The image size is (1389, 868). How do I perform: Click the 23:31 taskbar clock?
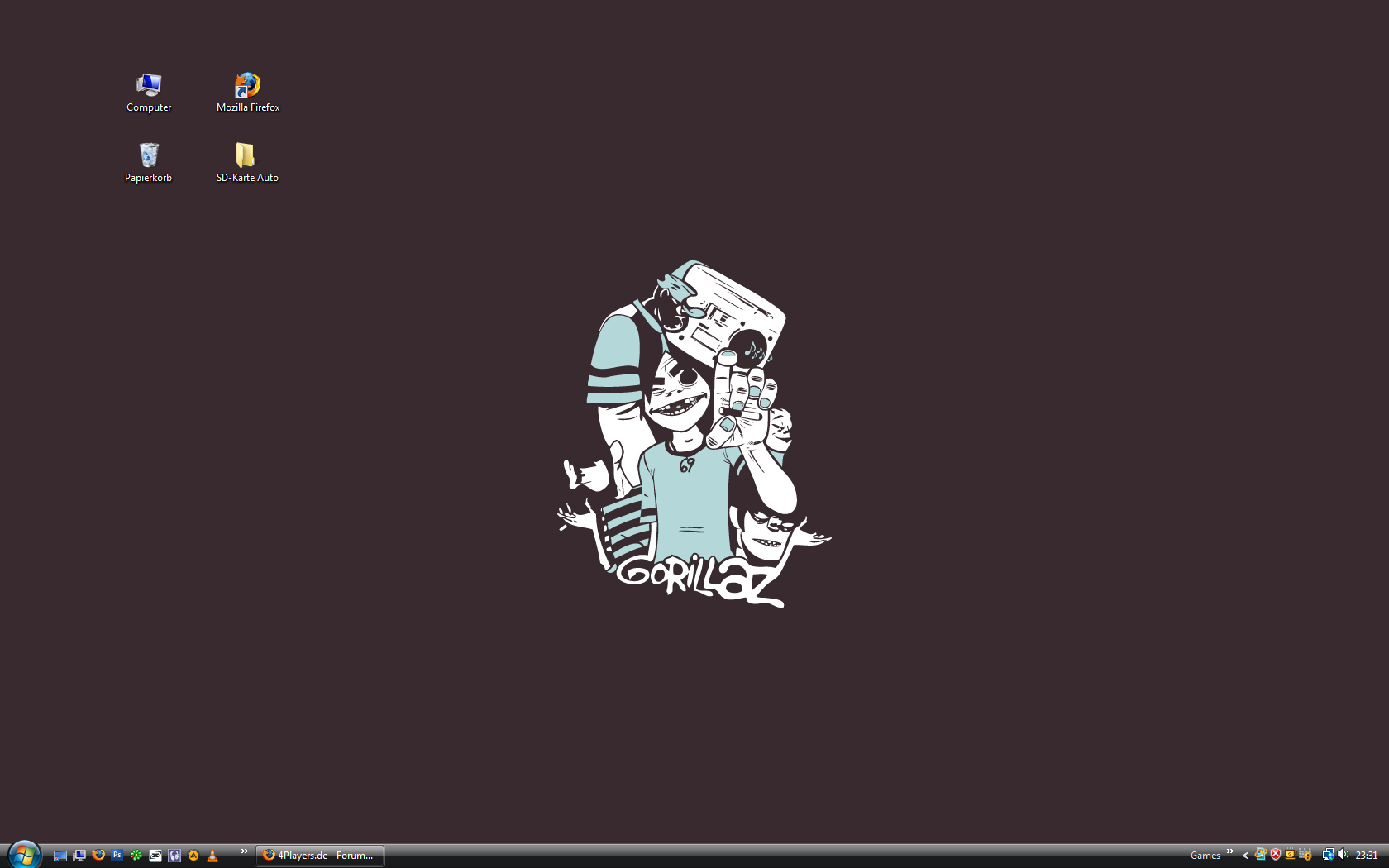coord(1367,856)
